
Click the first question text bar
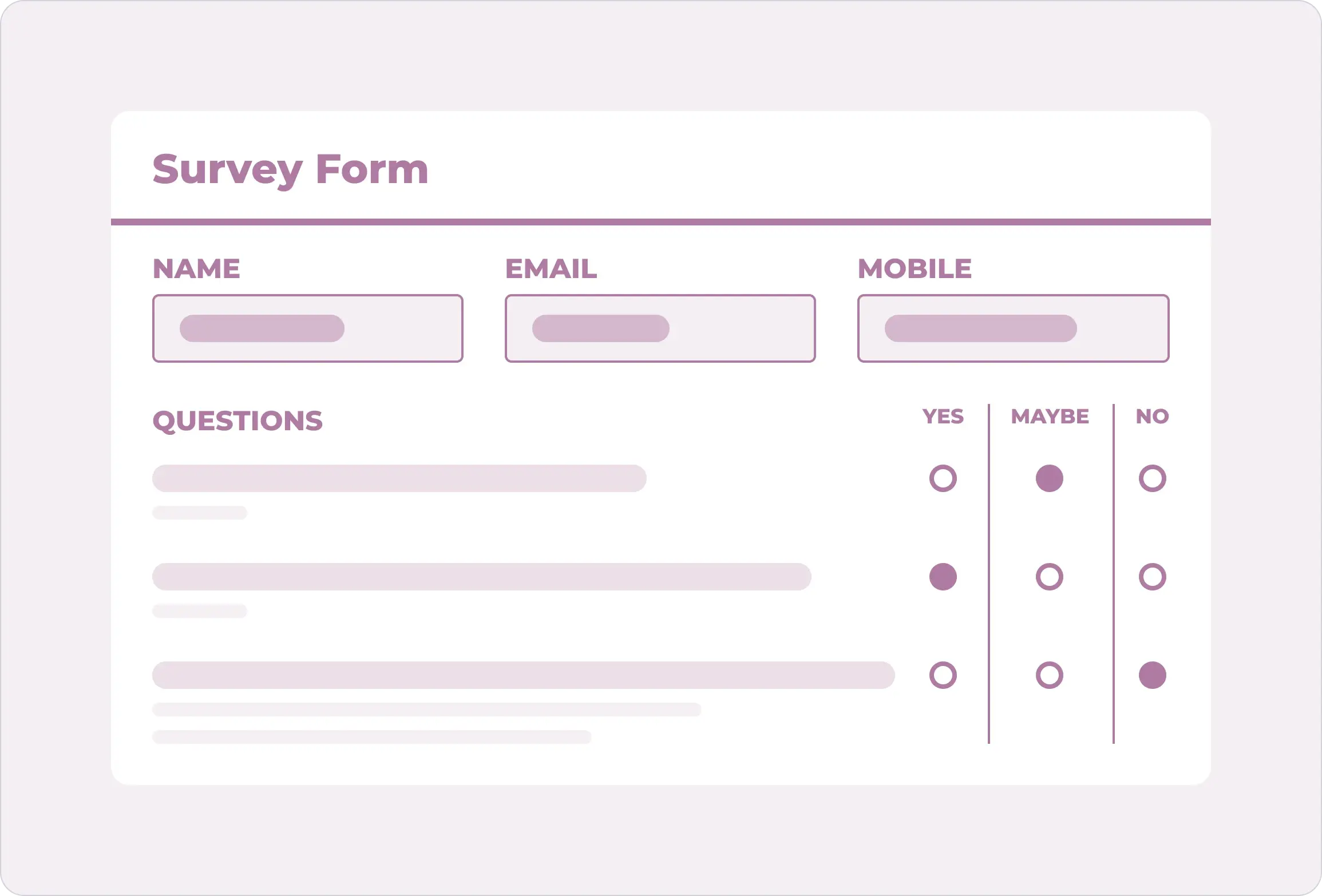399,478
